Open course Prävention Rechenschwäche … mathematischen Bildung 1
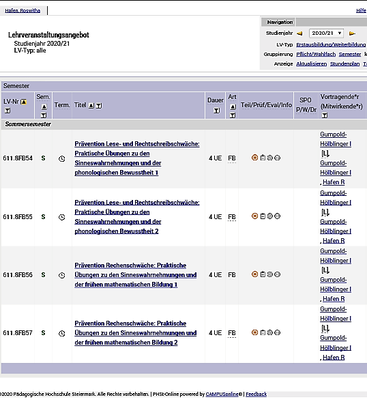 [x=135, y=275]
